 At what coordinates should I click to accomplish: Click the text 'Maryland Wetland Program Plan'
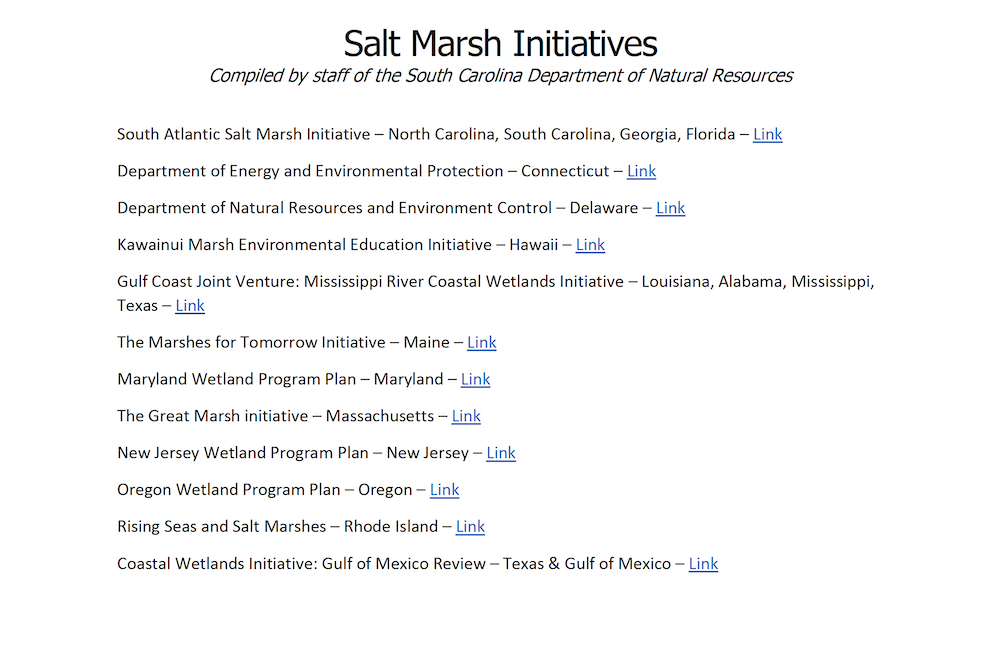[x=237, y=380]
